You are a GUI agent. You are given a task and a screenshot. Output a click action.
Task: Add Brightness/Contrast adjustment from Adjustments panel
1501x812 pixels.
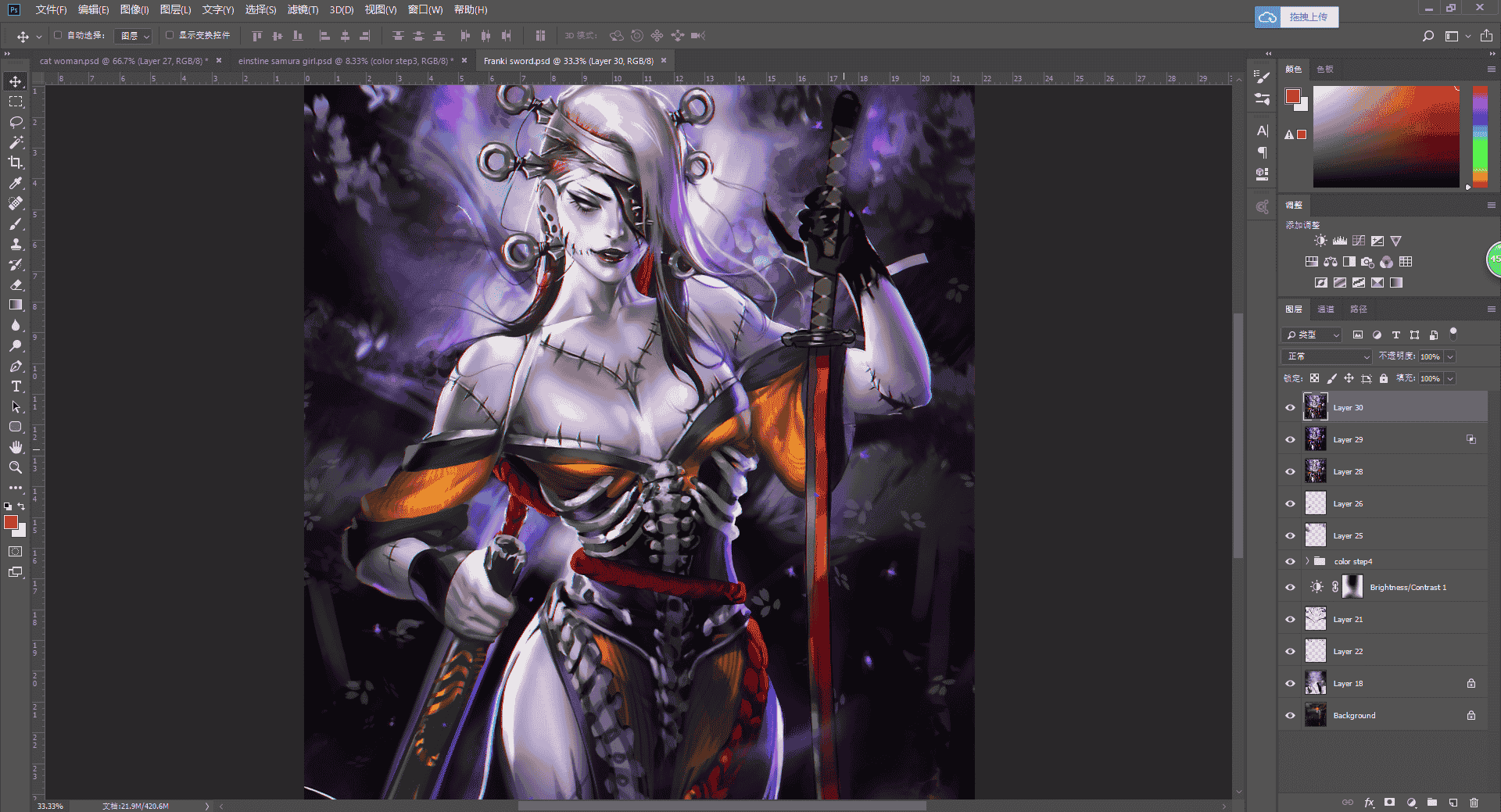click(x=1320, y=241)
